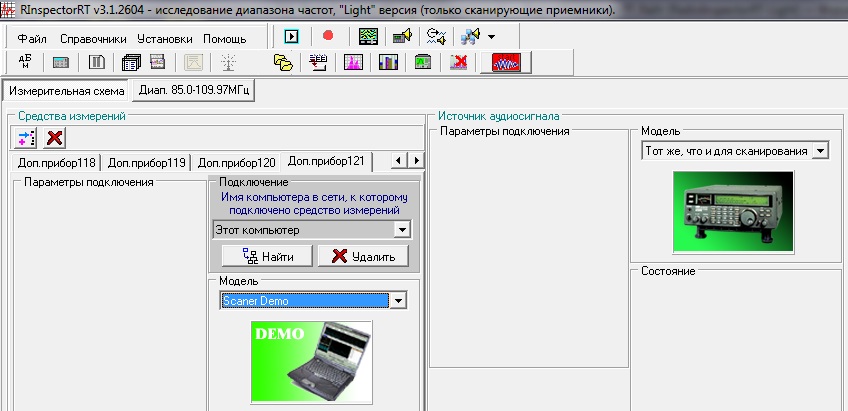Click the speaker with monitor icon

403,37
